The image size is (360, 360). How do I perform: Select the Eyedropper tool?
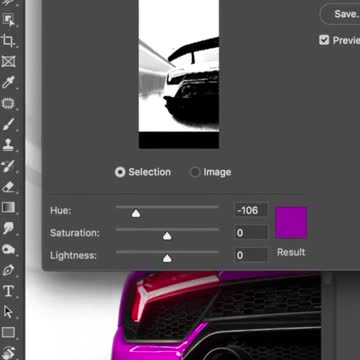point(8,82)
